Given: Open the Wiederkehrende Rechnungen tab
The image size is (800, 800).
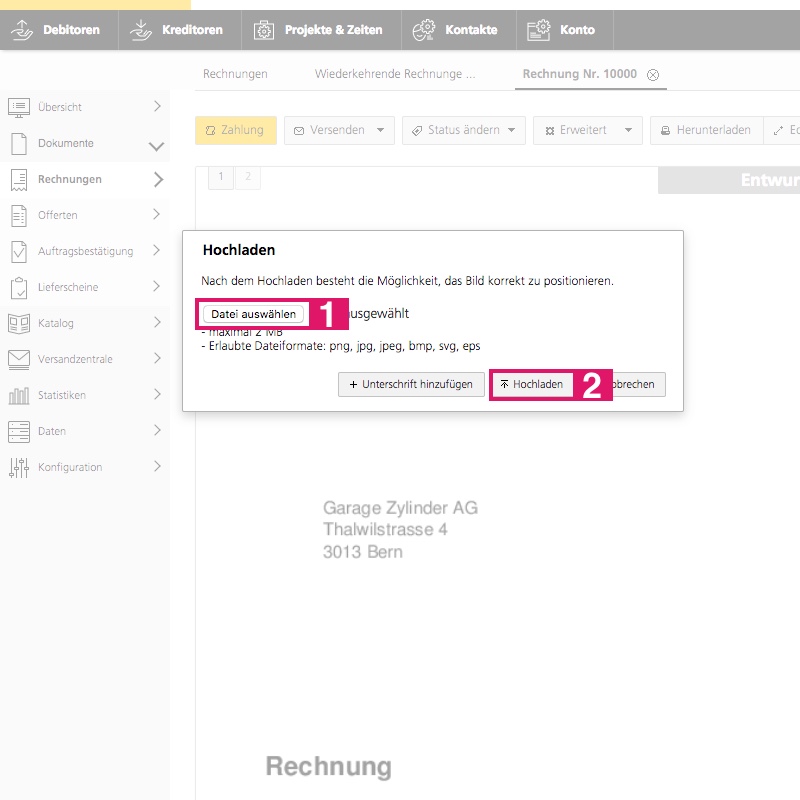Looking at the screenshot, I should coord(394,74).
